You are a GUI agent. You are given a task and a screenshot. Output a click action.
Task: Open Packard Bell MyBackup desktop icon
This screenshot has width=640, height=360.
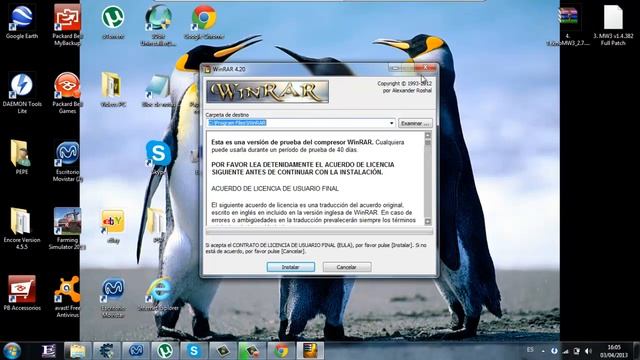(x=67, y=25)
